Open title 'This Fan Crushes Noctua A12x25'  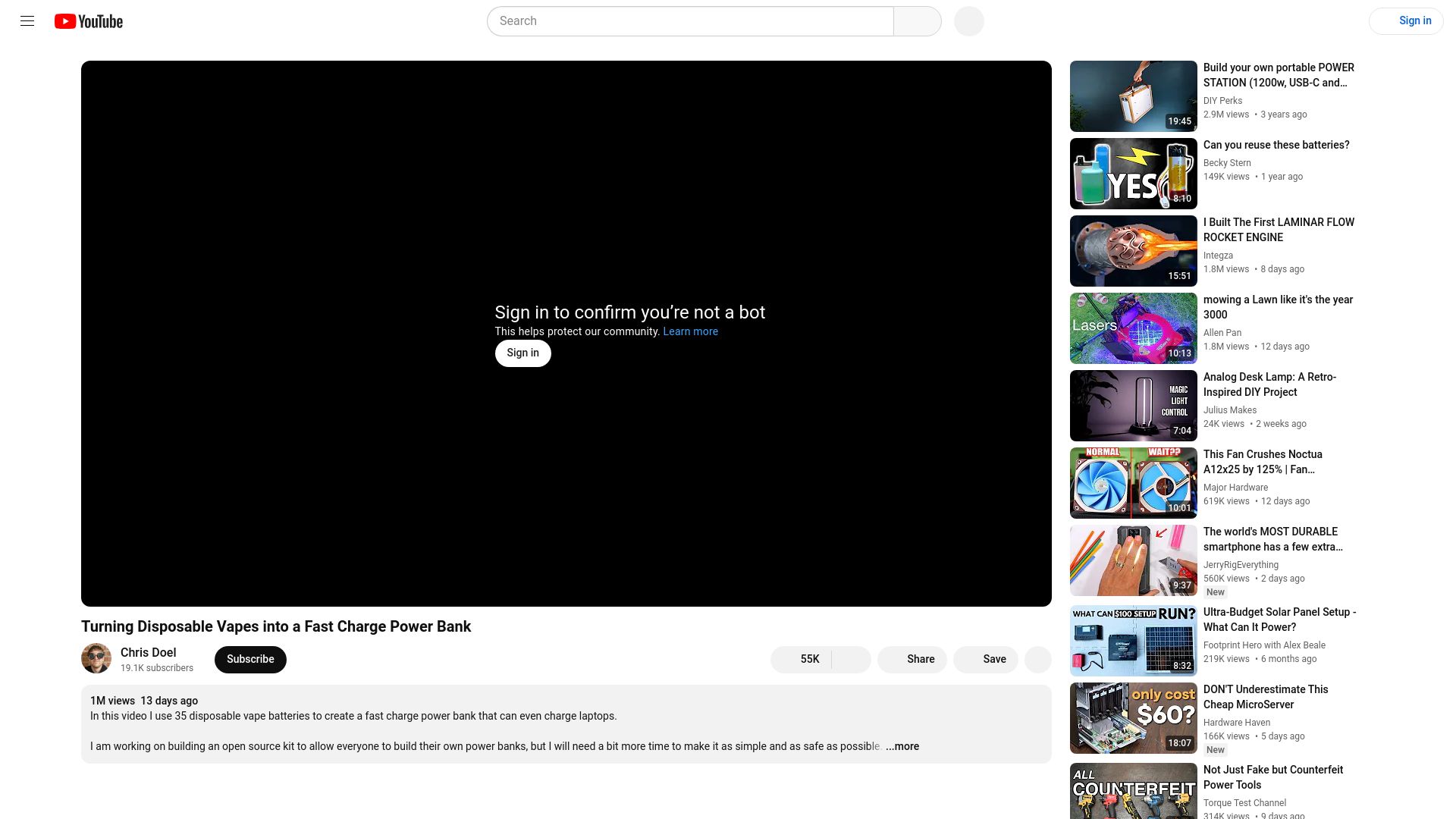click(x=1263, y=462)
